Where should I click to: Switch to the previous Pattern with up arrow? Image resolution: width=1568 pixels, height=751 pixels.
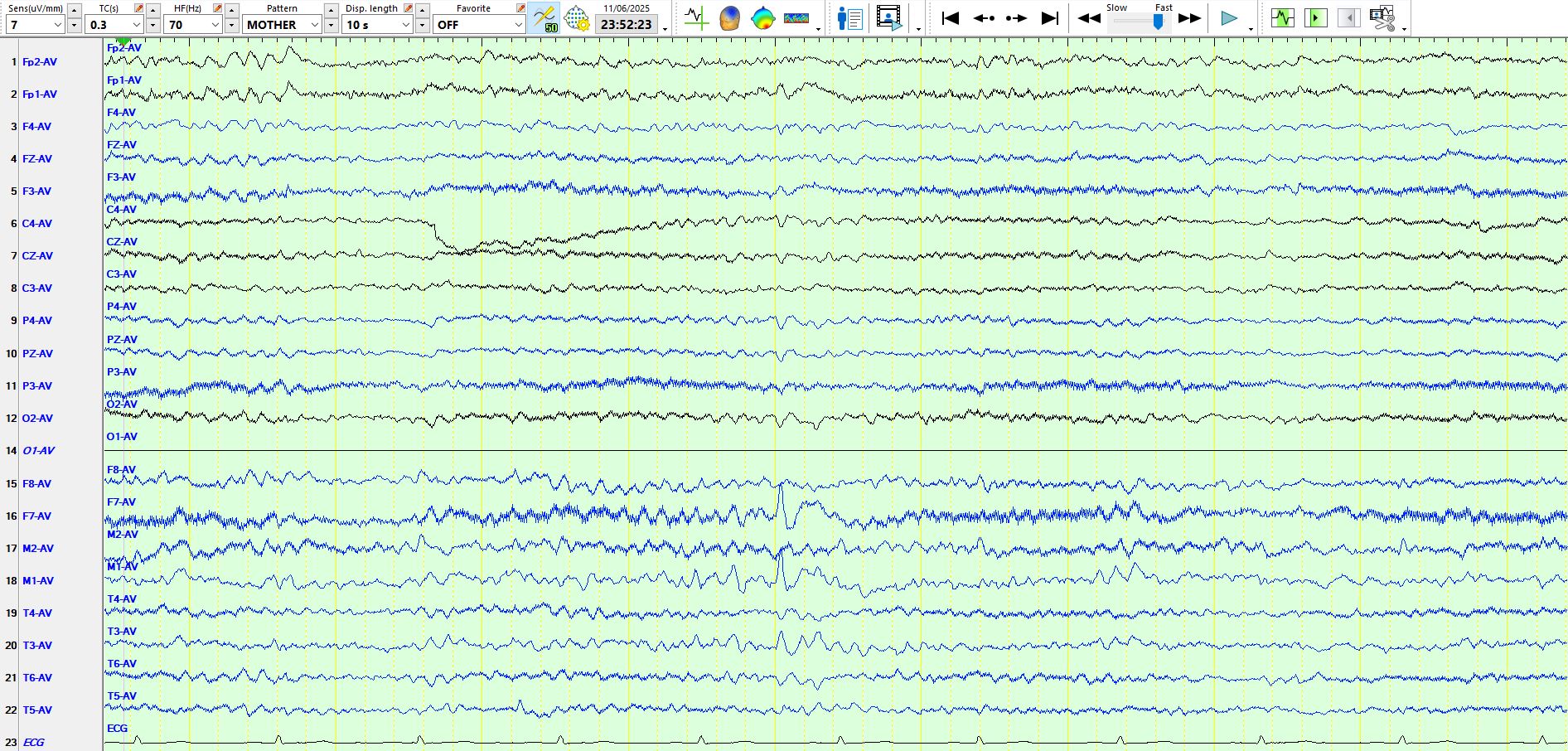[x=332, y=10]
